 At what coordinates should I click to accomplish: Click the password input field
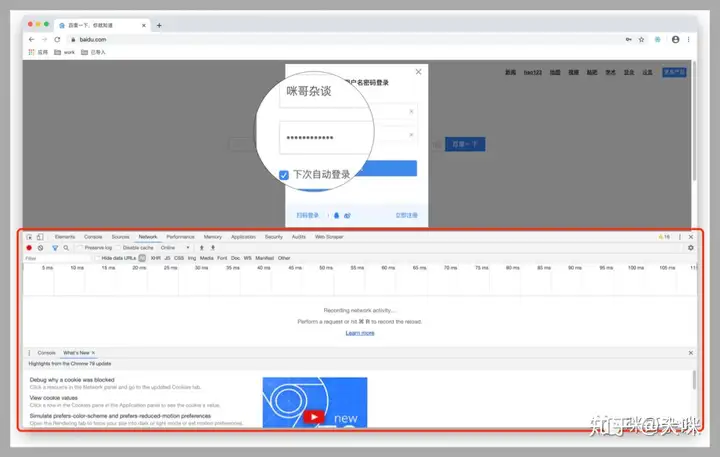click(x=325, y=138)
